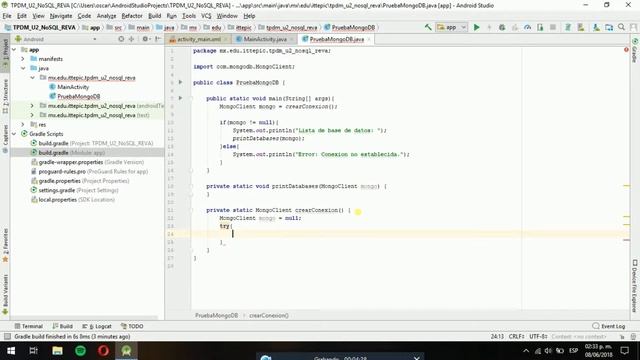Open the profiler gauge icon in the toolbar
The height and width of the screenshot is (360, 640).
(x=527, y=27)
